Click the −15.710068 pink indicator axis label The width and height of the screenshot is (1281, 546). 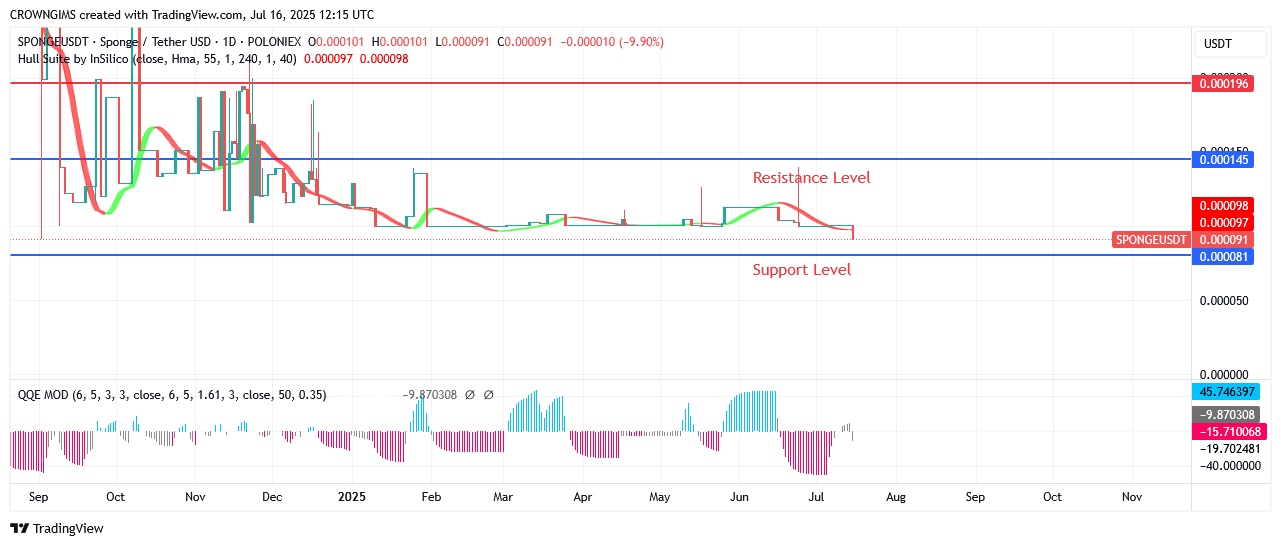pyautogui.click(x=1229, y=431)
